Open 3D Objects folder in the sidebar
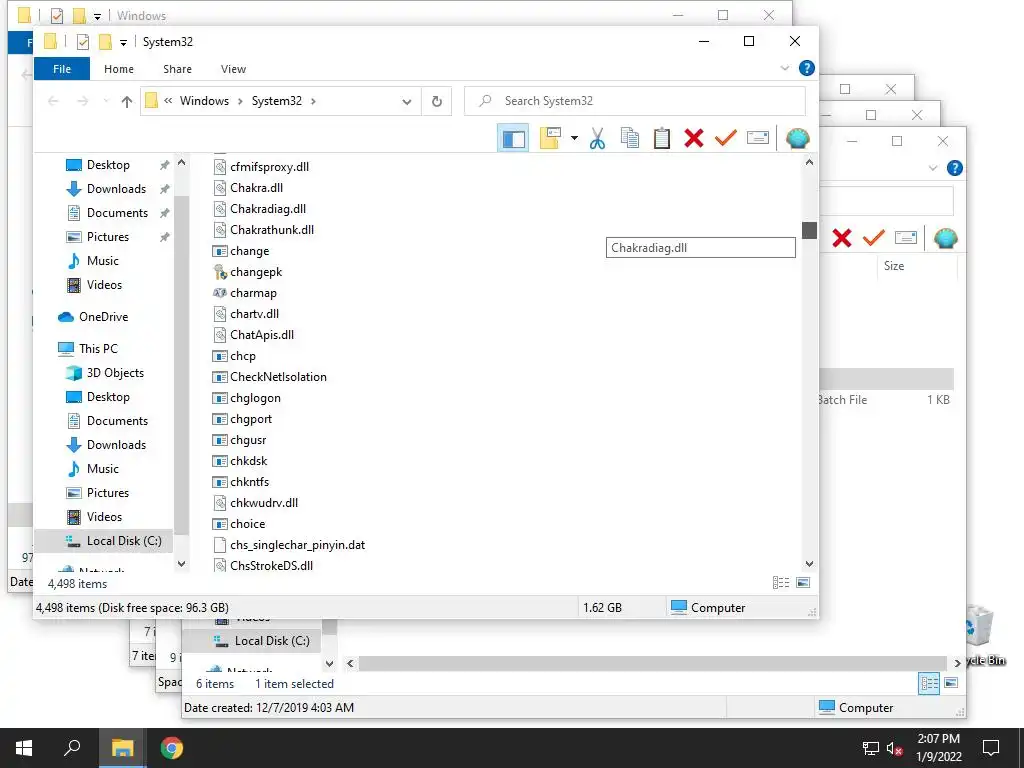 (115, 373)
